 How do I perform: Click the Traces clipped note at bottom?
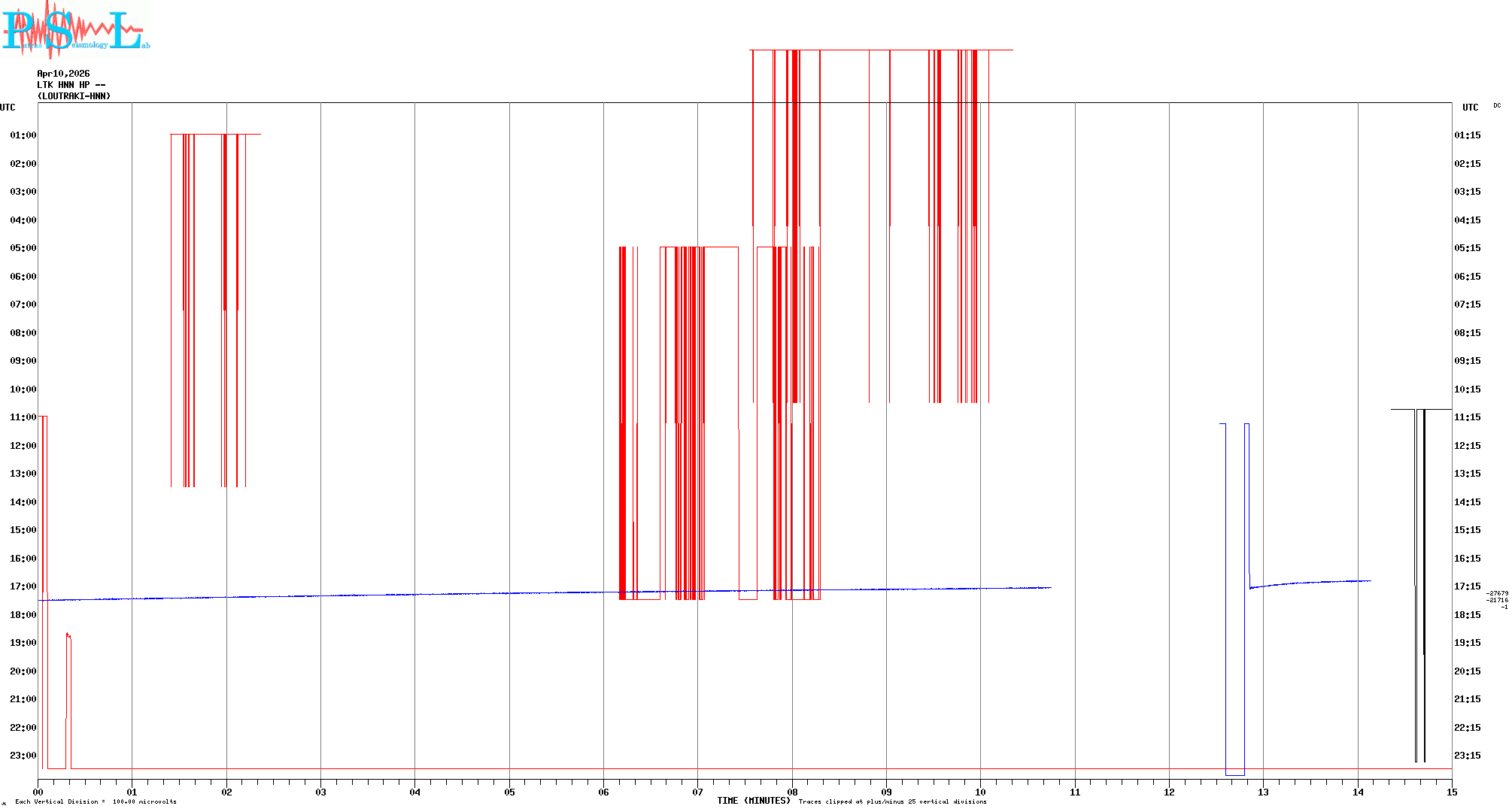coord(892,802)
